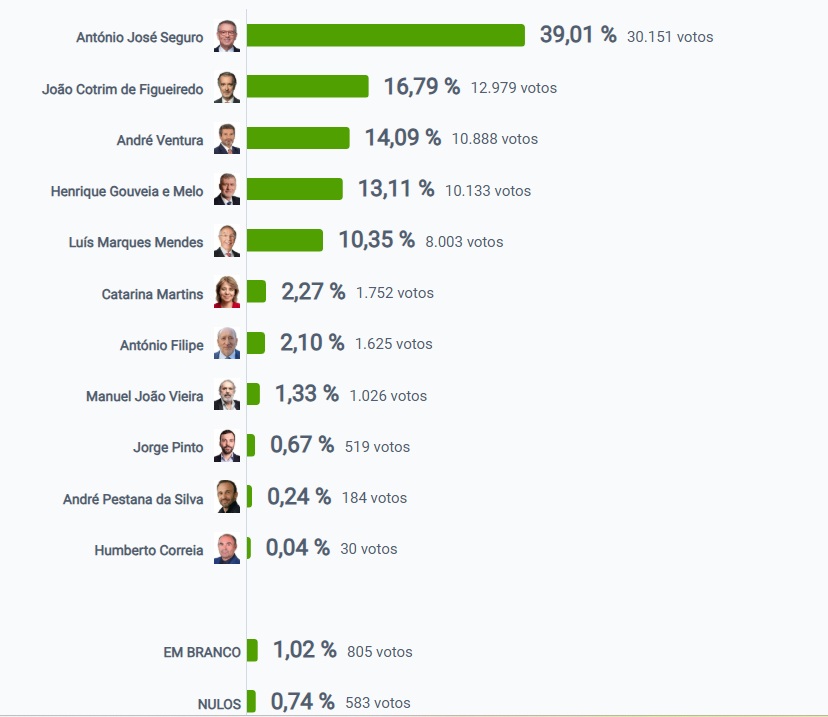Click António Filipe's candidate photo
The height and width of the screenshot is (717, 828).
227,344
